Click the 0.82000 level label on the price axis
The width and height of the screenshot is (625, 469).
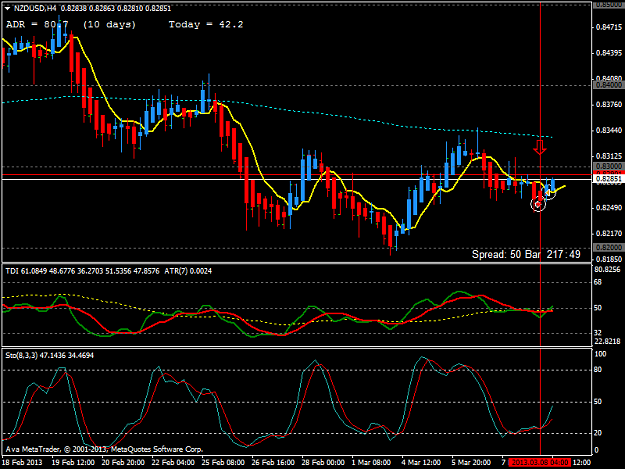click(x=609, y=247)
